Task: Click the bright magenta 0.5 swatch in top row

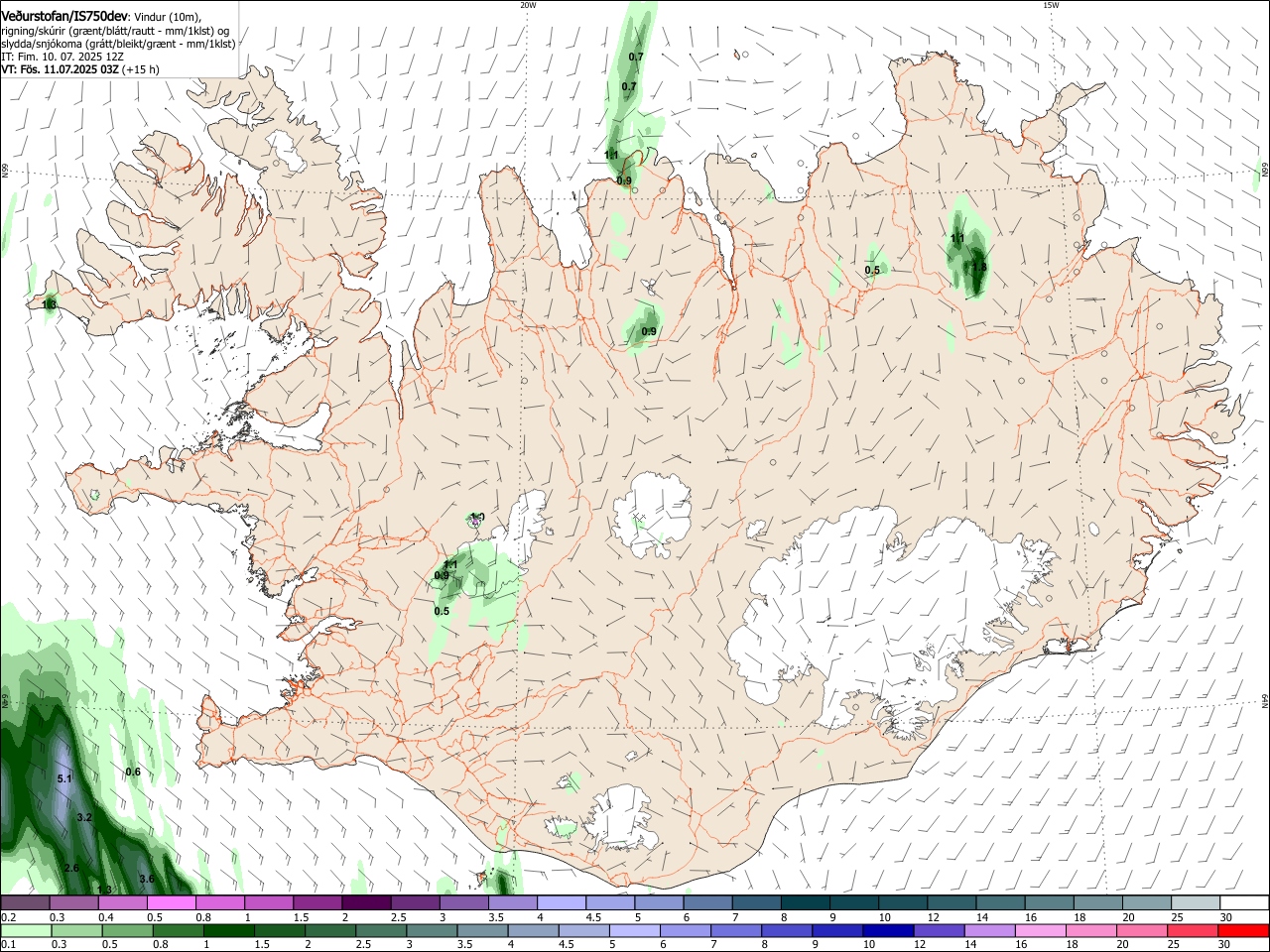Action: [x=171, y=903]
